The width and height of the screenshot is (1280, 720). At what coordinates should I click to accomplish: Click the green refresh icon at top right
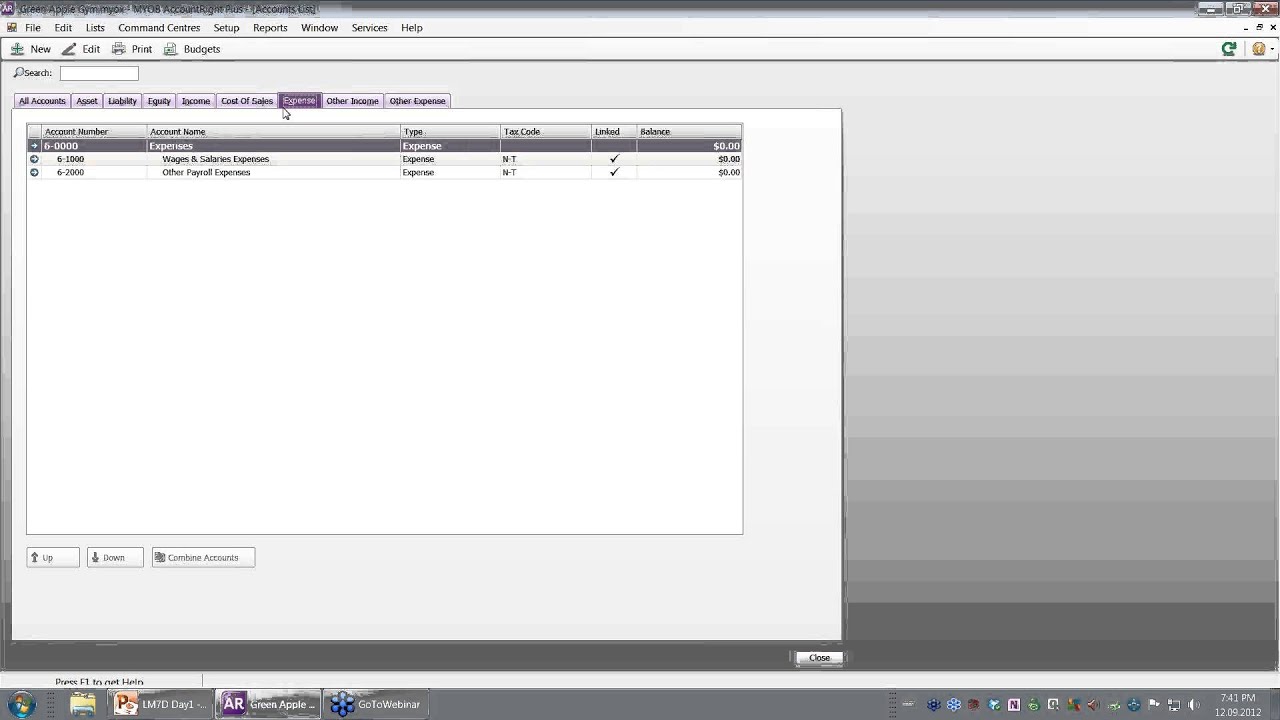[1229, 49]
